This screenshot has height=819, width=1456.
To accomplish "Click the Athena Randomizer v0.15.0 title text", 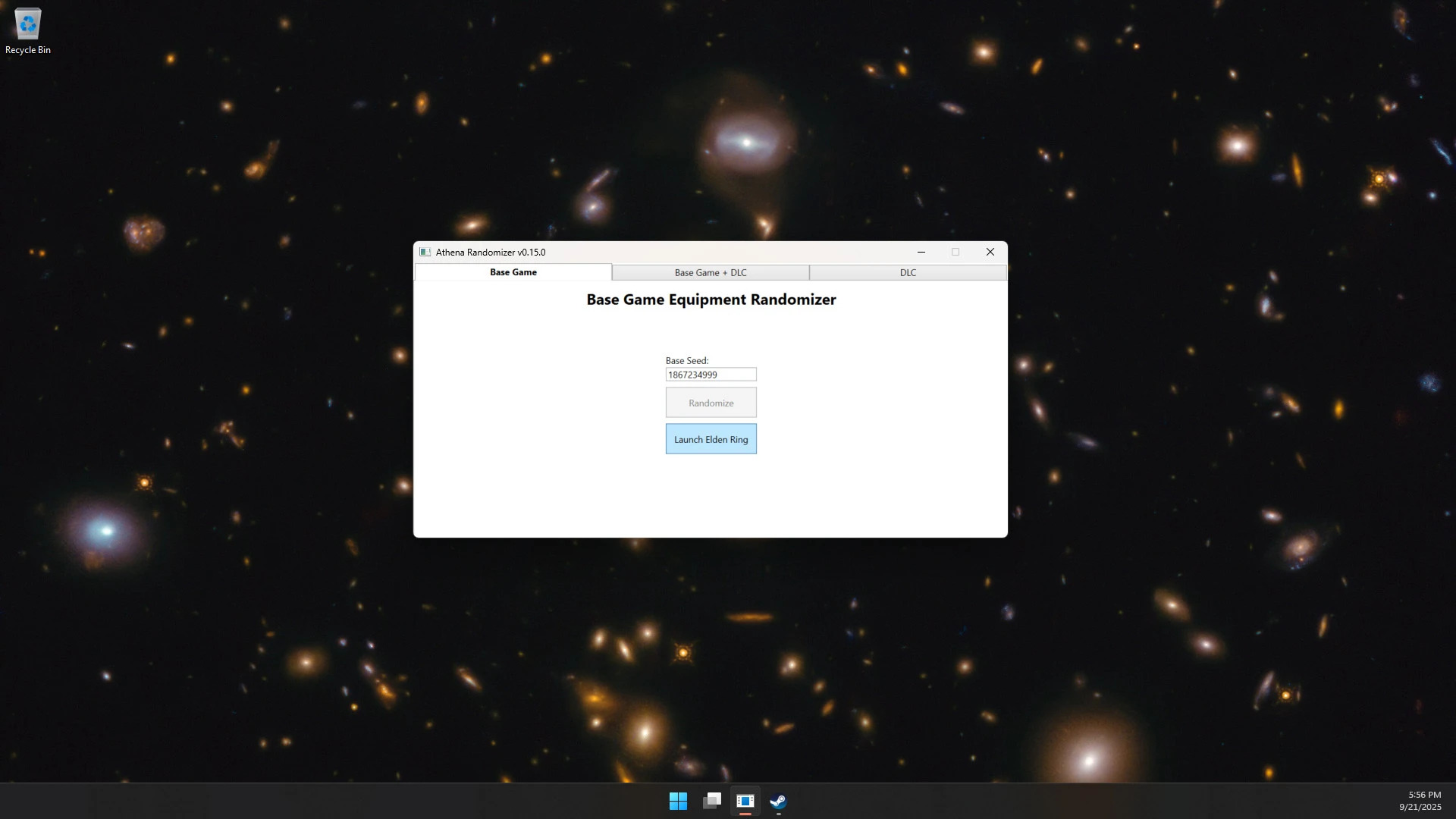I will (490, 253).
